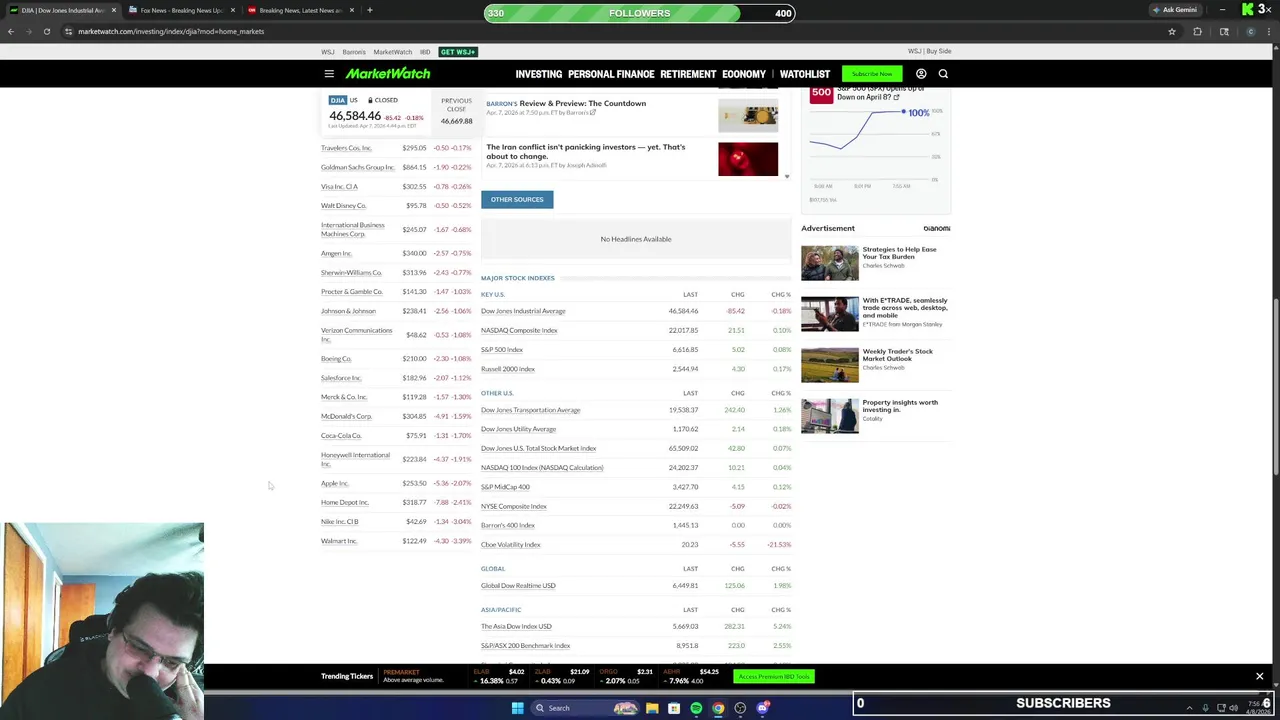Open a new browser tab
1280x720 pixels.
[x=369, y=10]
